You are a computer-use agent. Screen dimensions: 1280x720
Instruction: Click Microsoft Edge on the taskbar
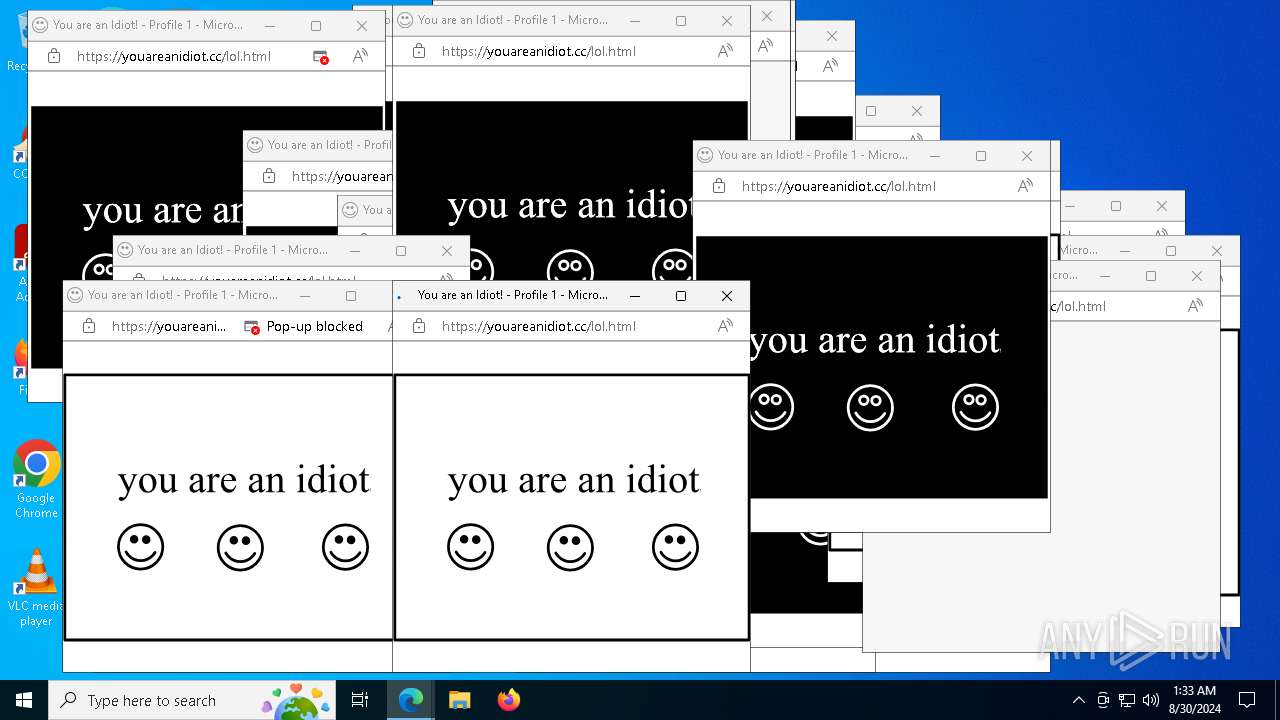pyautogui.click(x=411, y=700)
